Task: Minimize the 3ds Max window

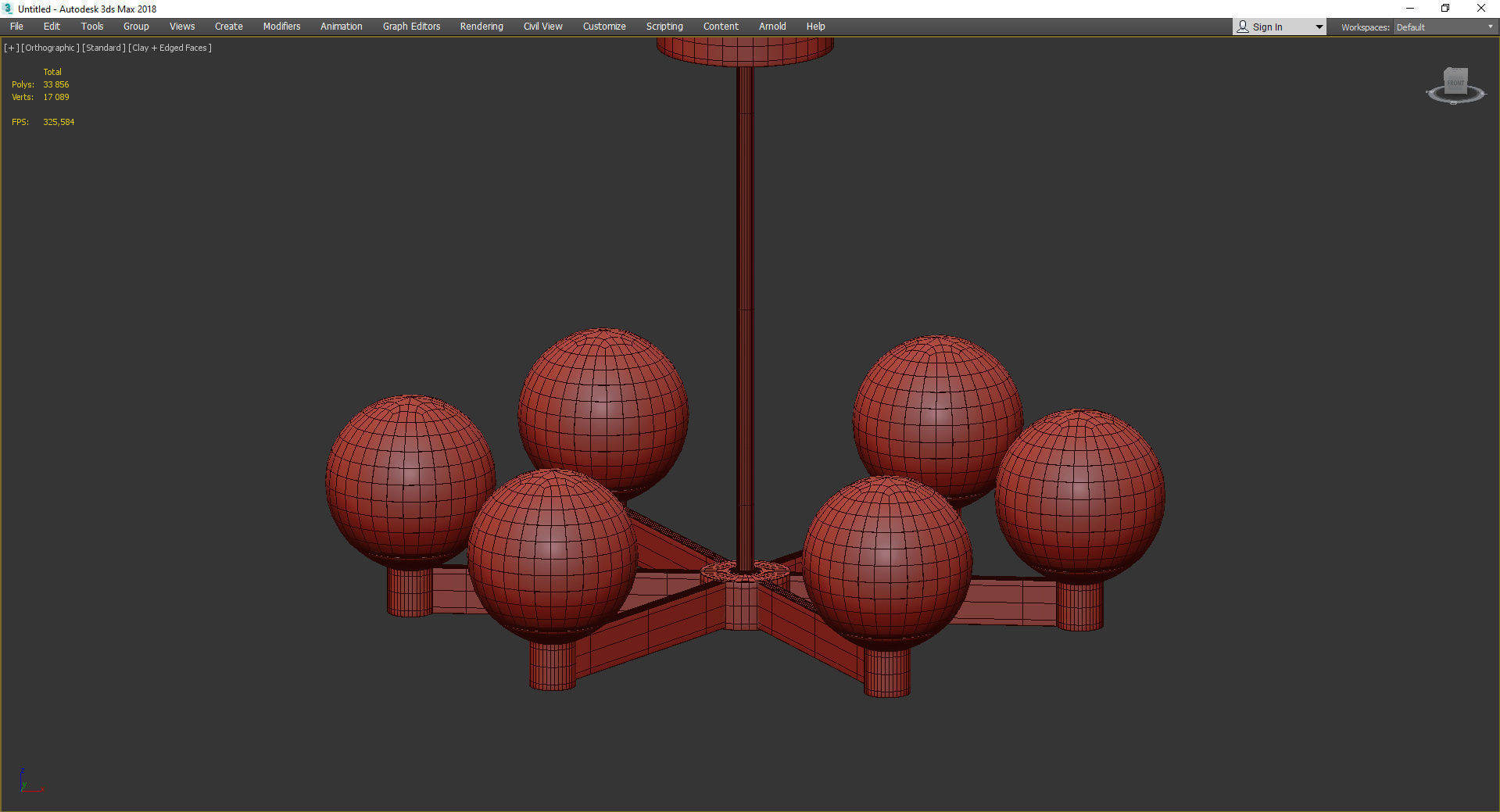Action: pos(1410,9)
